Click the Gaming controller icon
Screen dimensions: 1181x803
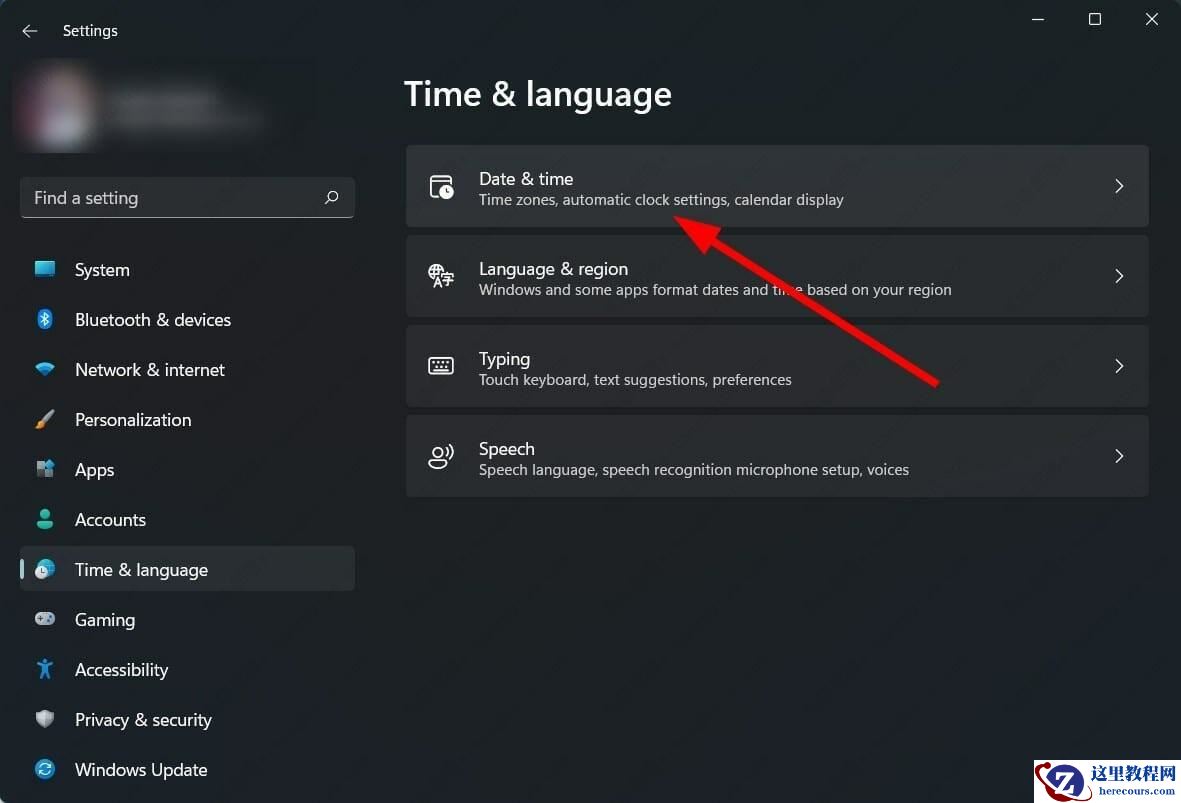coord(45,618)
